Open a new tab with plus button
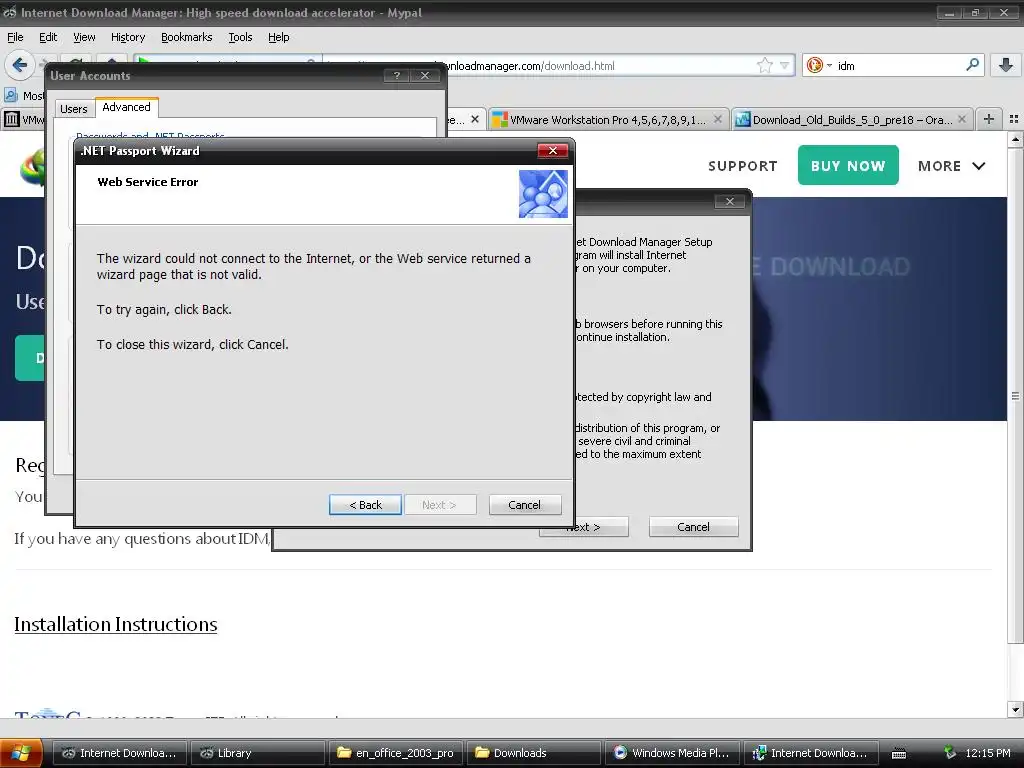The height and width of the screenshot is (768, 1024). (989, 119)
